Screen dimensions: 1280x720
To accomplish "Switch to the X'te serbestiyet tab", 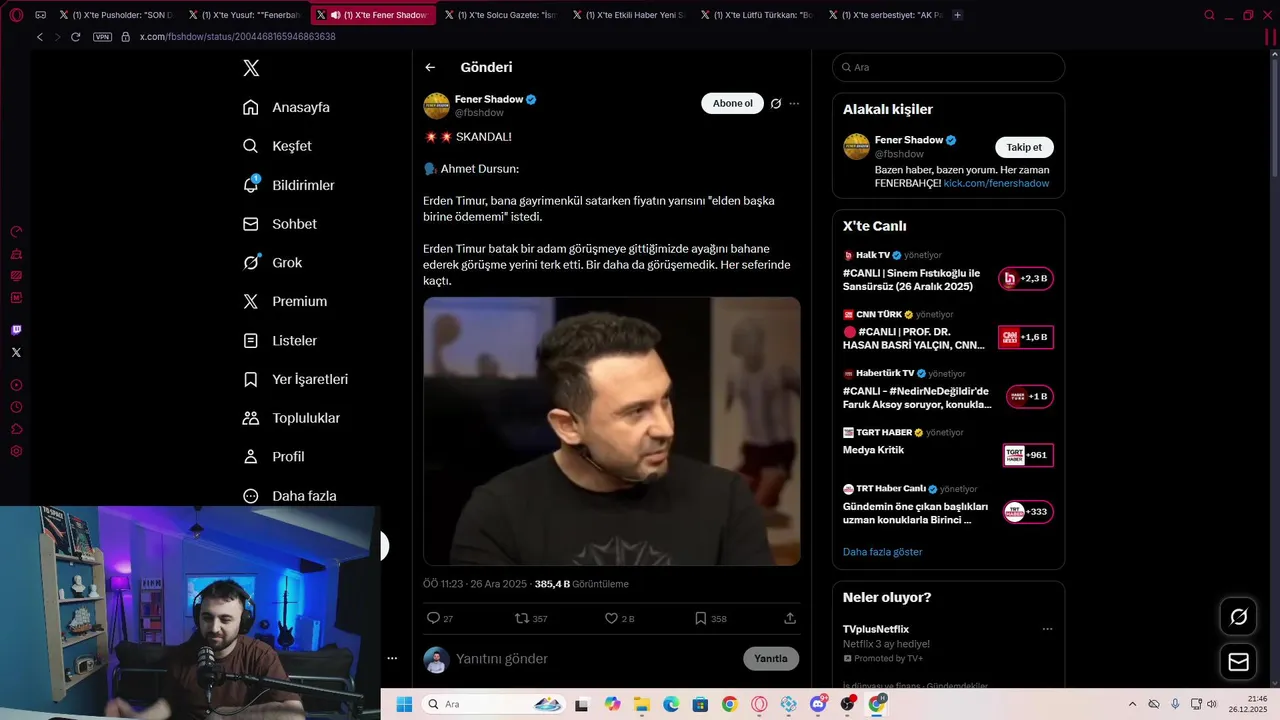I will coord(885,15).
